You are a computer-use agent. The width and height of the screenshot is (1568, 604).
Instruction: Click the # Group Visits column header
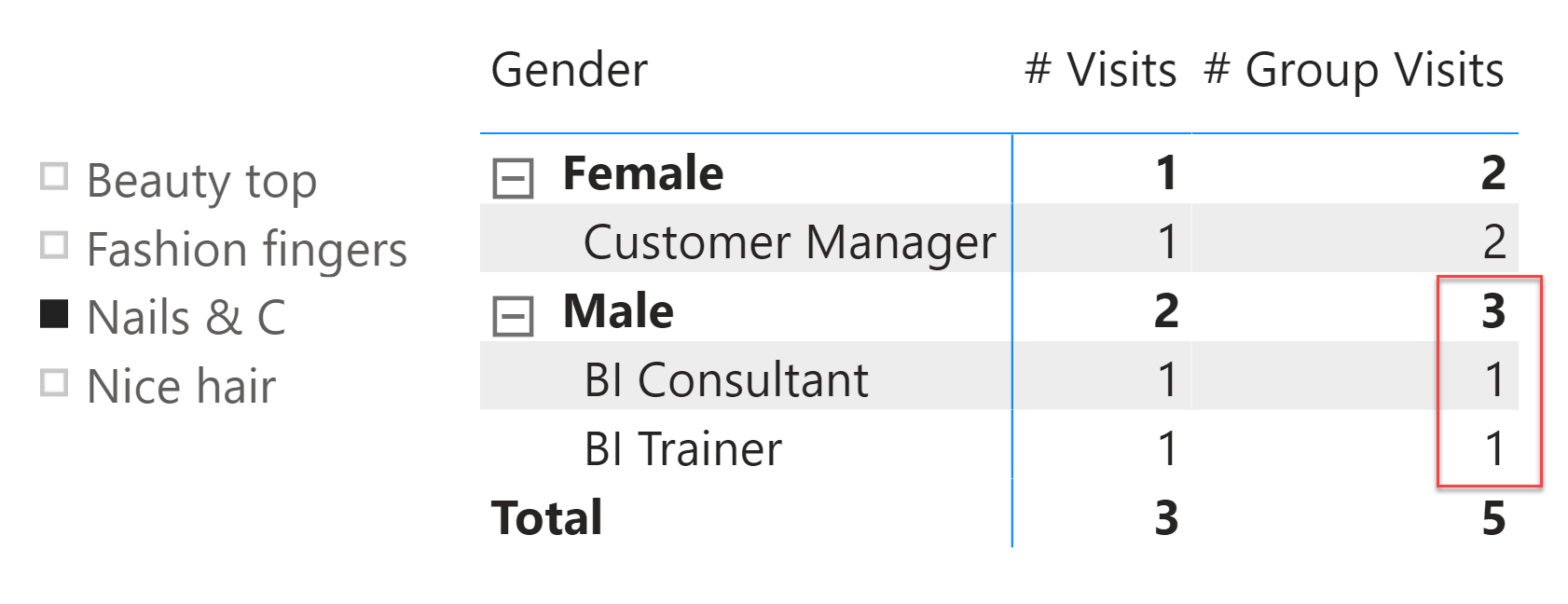pyautogui.click(x=1354, y=70)
